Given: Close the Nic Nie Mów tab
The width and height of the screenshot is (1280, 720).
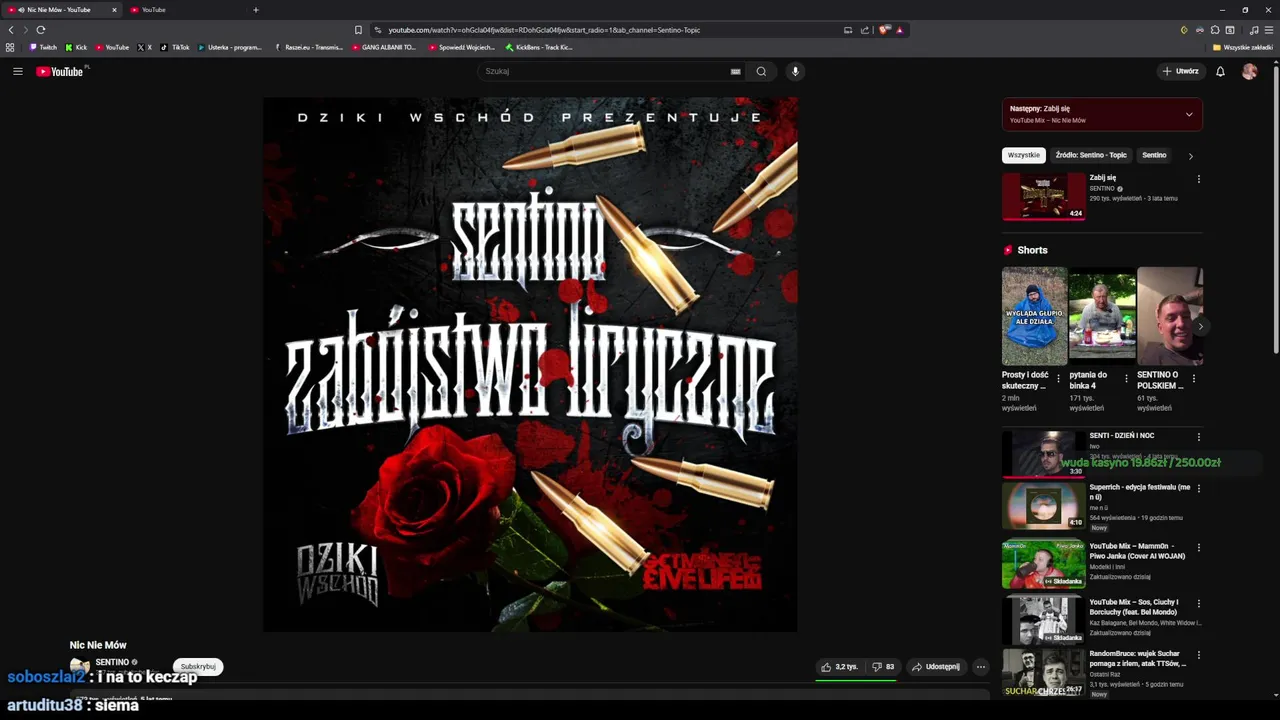Looking at the screenshot, I should (114, 10).
